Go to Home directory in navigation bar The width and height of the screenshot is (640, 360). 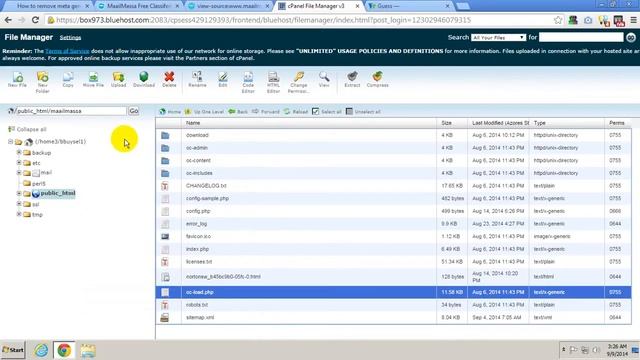pyautogui.click(x=170, y=111)
